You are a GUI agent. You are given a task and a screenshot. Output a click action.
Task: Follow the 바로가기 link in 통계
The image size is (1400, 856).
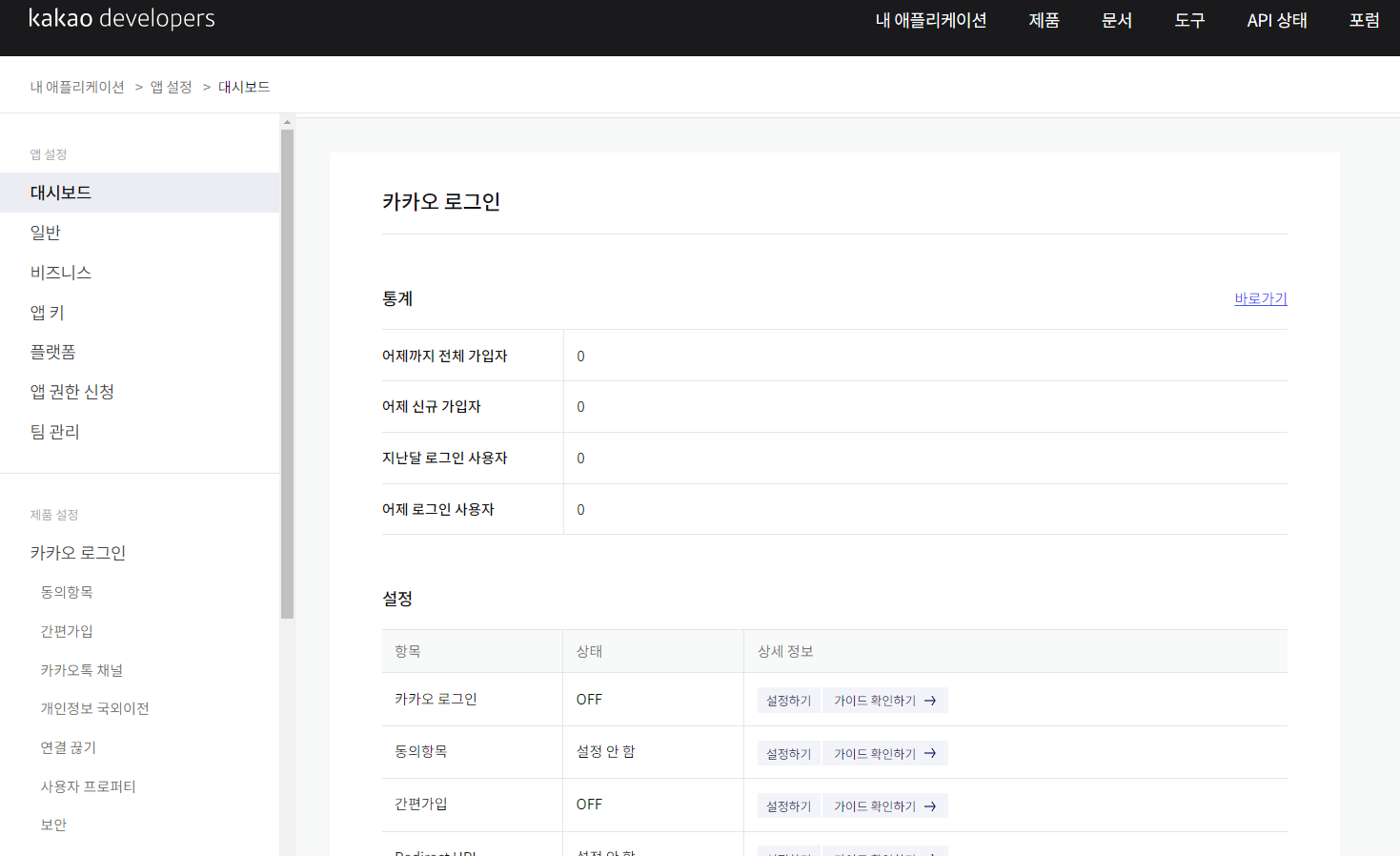tap(1261, 298)
